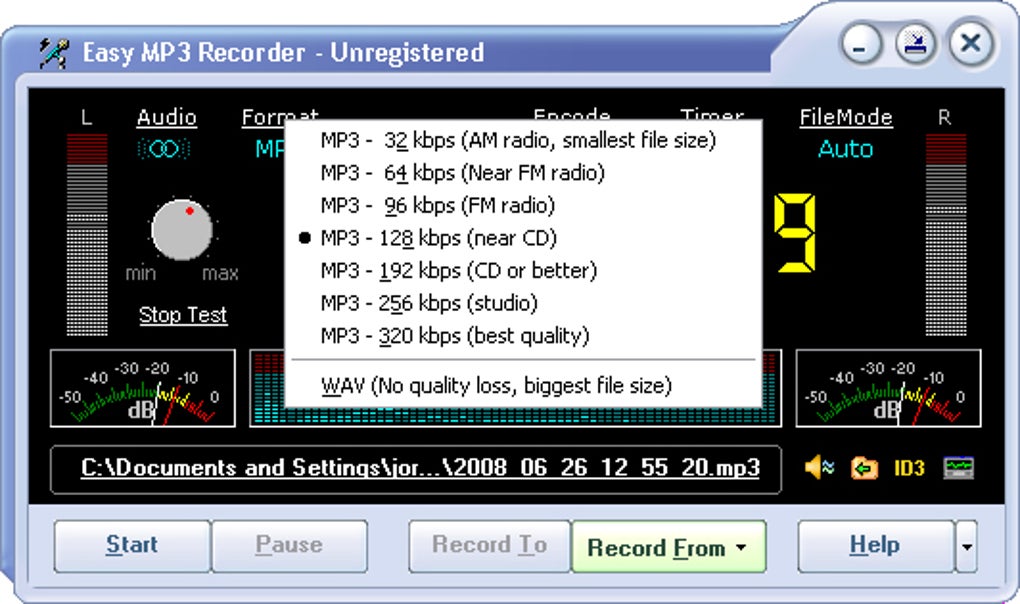Choose MP3 - 64 kbps (Near FM radio)
The height and width of the screenshot is (604, 1020).
pos(523,172)
